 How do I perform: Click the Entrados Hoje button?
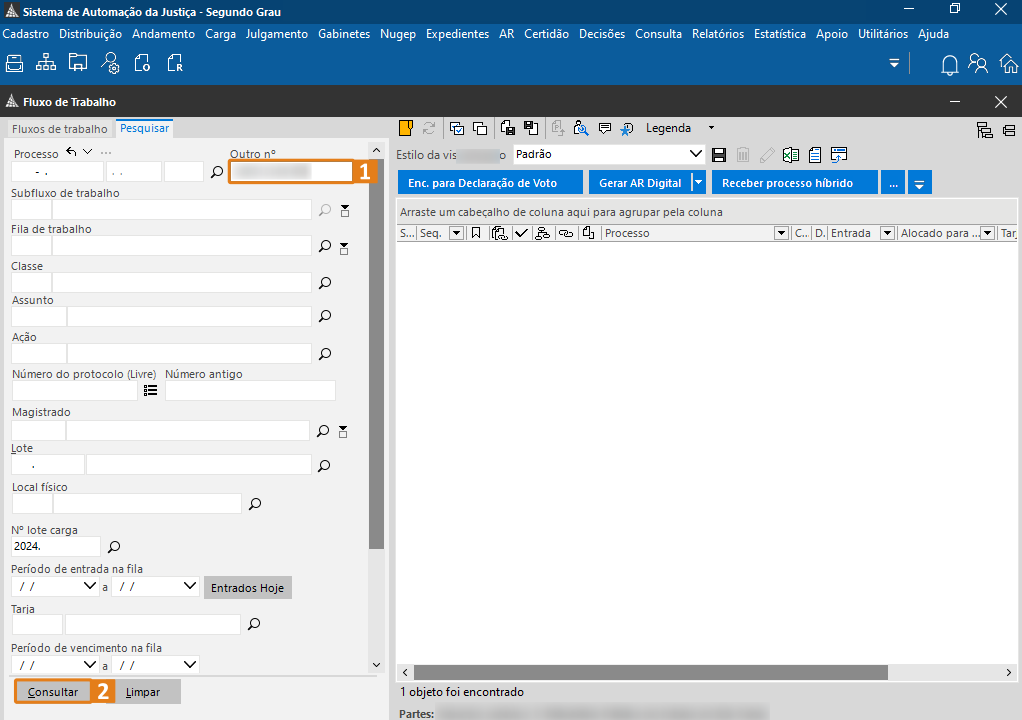coord(247,588)
